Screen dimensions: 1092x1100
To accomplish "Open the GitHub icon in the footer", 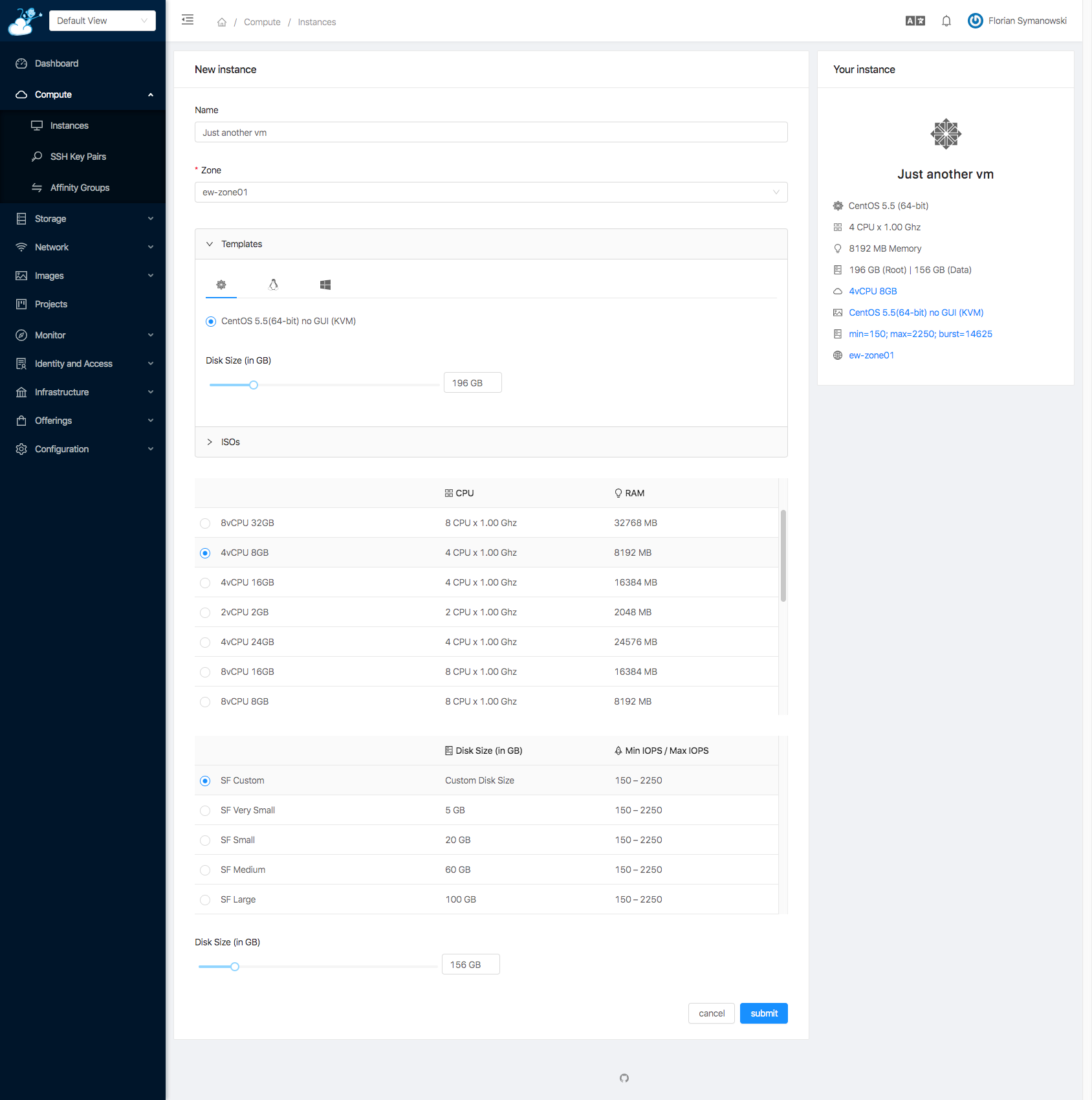I will click(x=624, y=1078).
